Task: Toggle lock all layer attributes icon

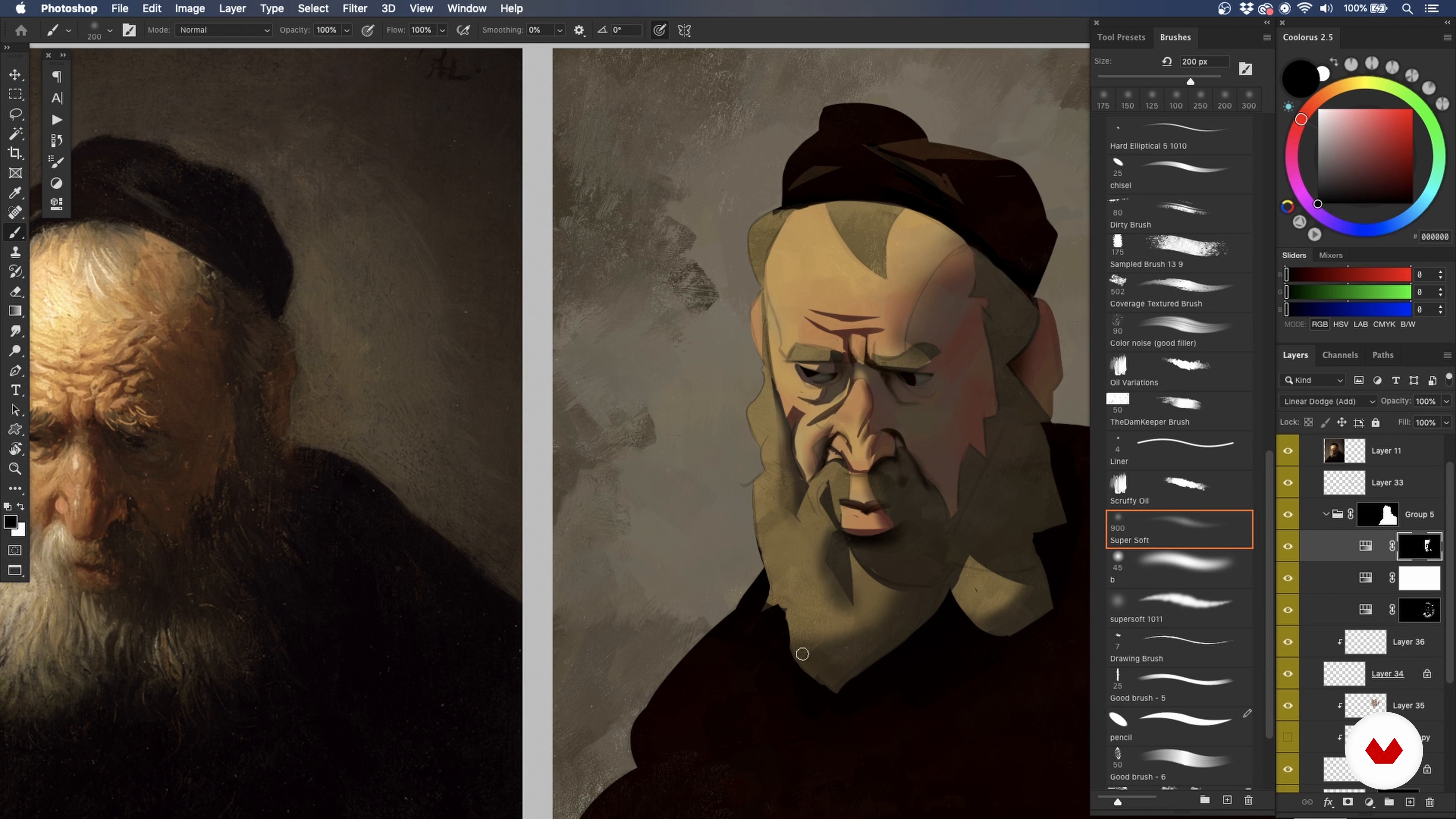Action: [x=1376, y=423]
